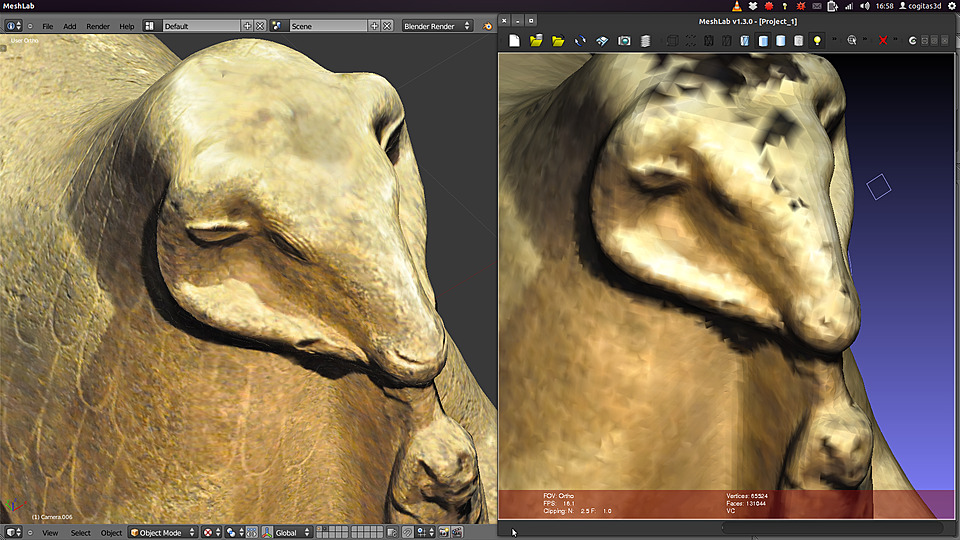Toggle wireframe render mode in MeshLab
The height and width of the screenshot is (540, 960).
pos(708,40)
